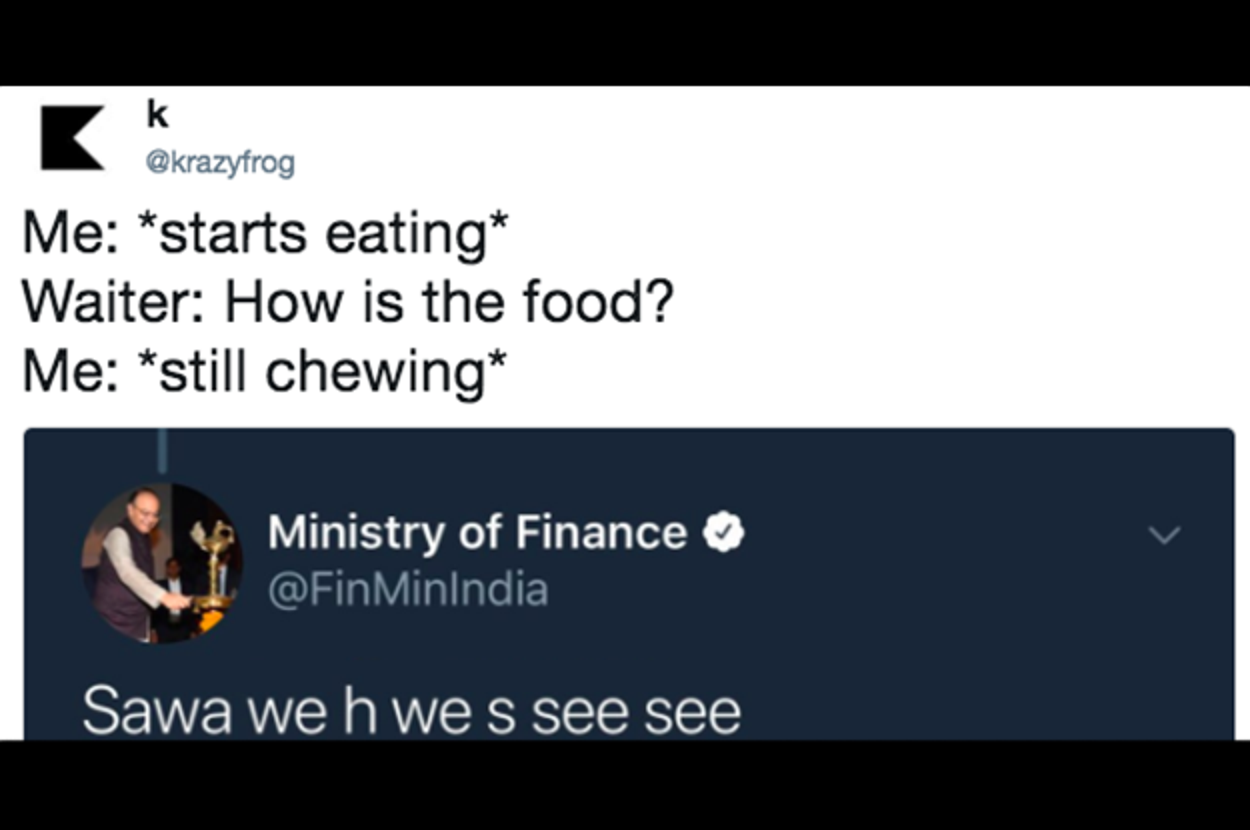Select the "Me: *starts eating*" line

pos(265,233)
